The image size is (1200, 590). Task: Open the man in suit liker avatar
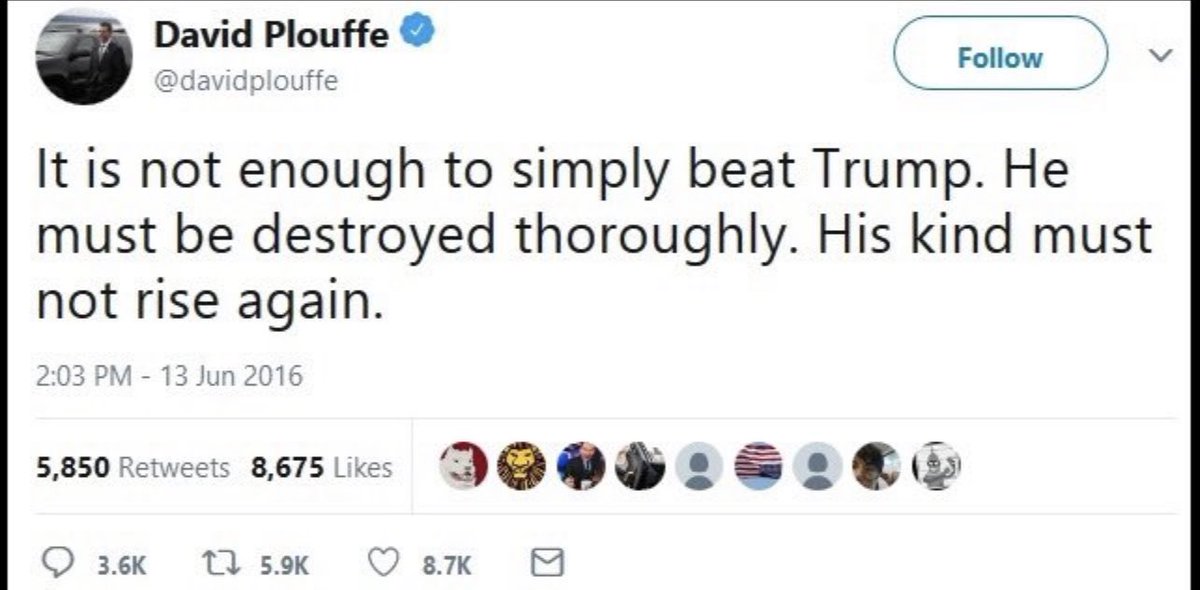coord(579,466)
